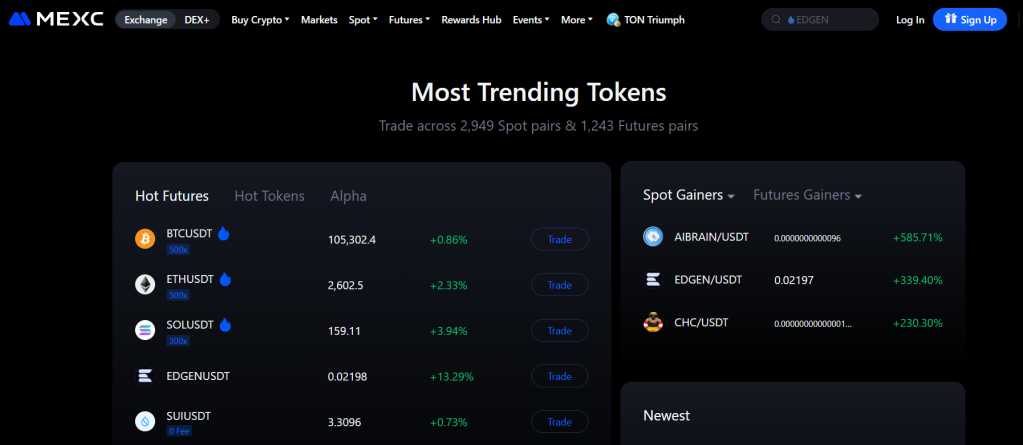Open the Futures Gainers dropdown
The width and height of the screenshot is (1023, 445).
point(807,195)
